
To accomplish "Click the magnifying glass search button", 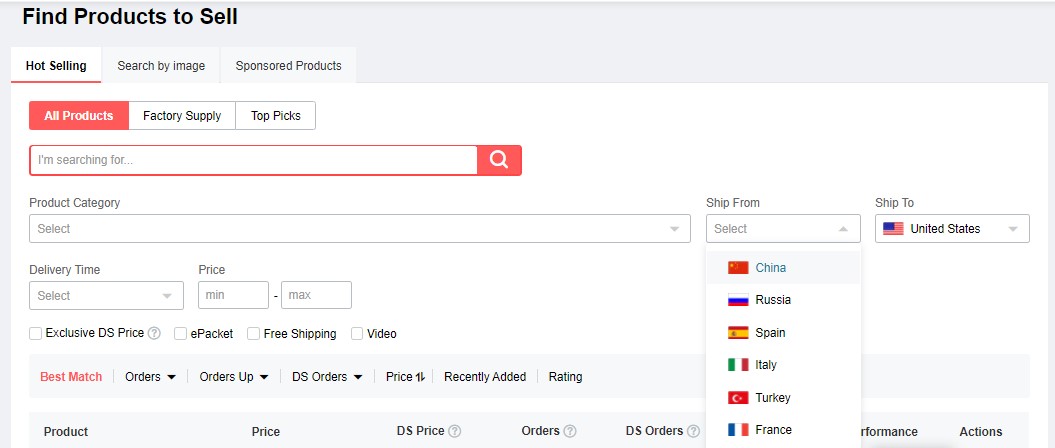I will click(499, 160).
